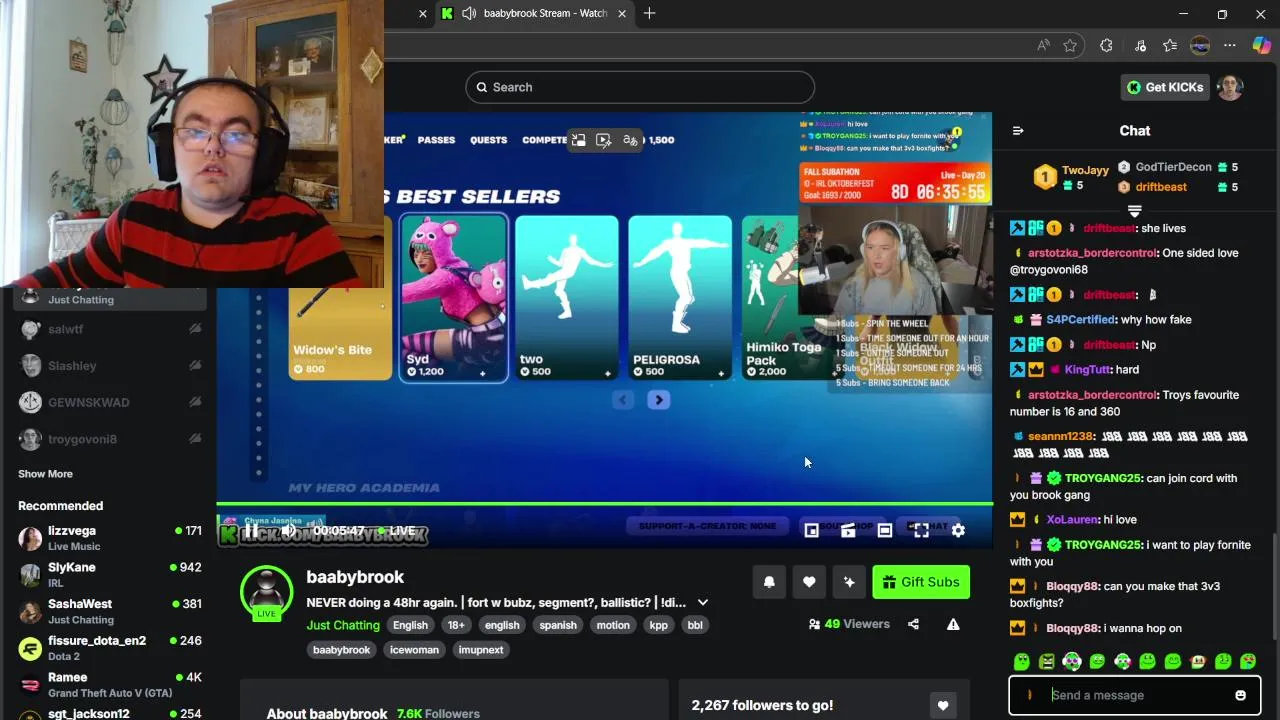Image resolution: width=1280 pixels, height=720 pixels.
Task: Report the stream with the warning triangle
Action: [953, 624]
